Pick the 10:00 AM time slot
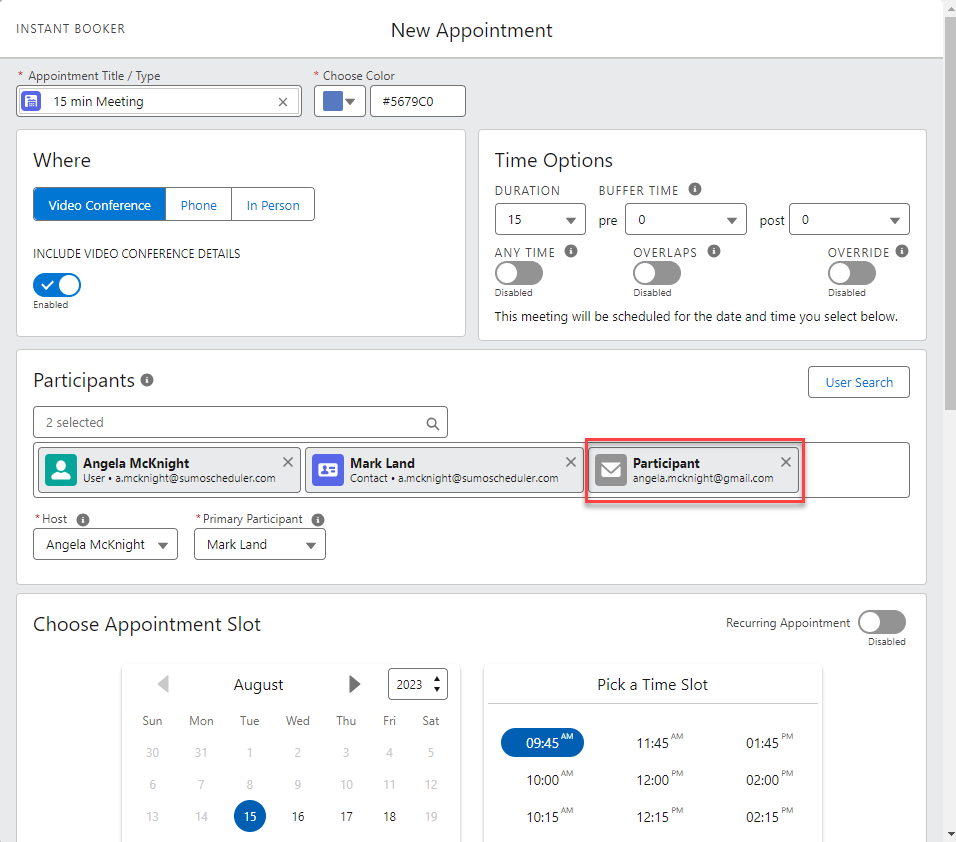The width and height of the screenshot is (956, 842). (x=543, y=780)
